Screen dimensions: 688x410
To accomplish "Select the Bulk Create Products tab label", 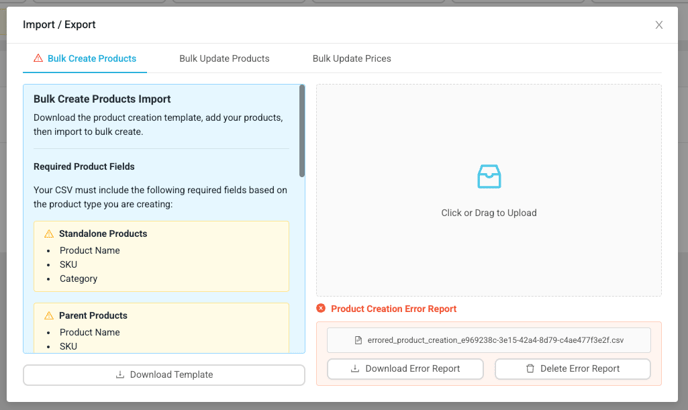I will coord(92,59).
